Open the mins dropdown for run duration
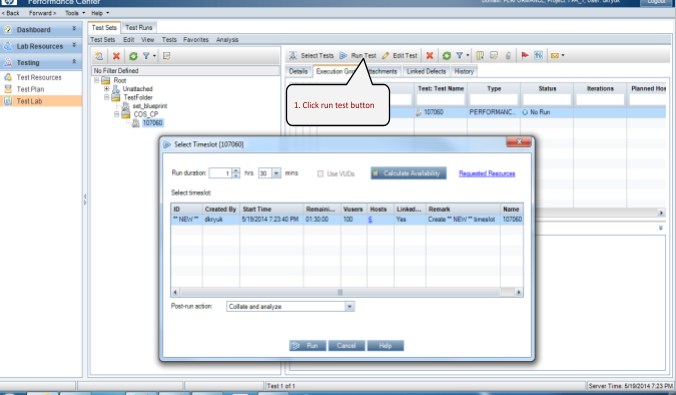Screen dimensions: 676x395 pos(276,173)
